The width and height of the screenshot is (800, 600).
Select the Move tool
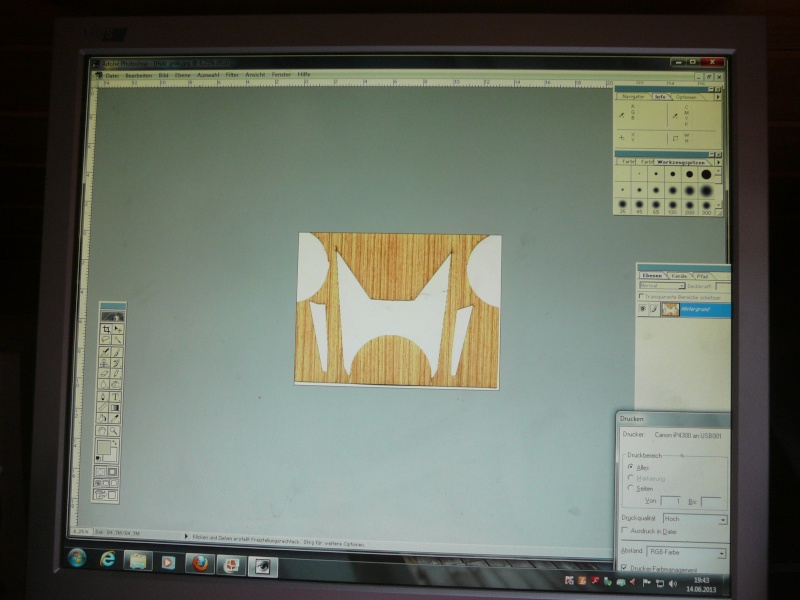pos(118,329)
